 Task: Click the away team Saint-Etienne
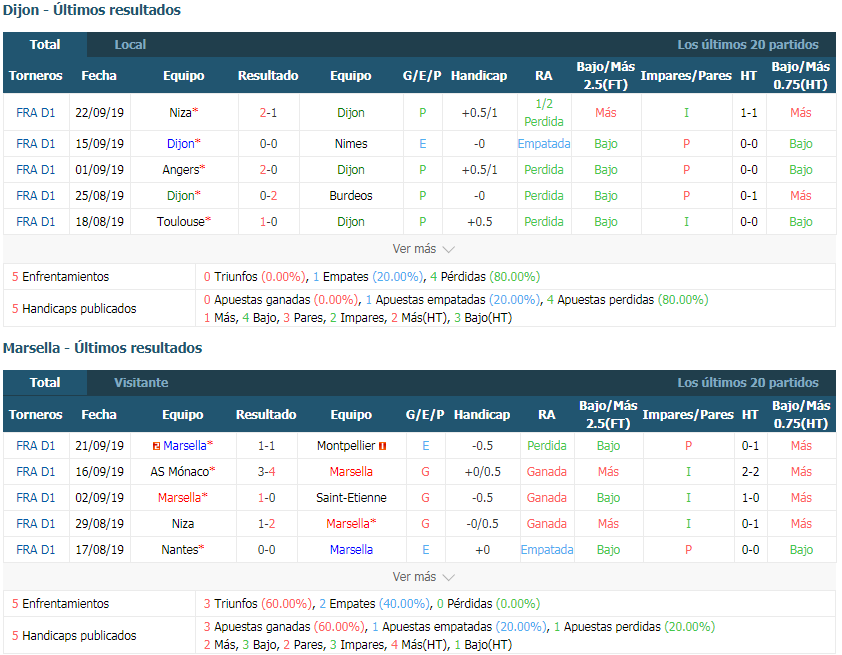click(x=351, y=498)
